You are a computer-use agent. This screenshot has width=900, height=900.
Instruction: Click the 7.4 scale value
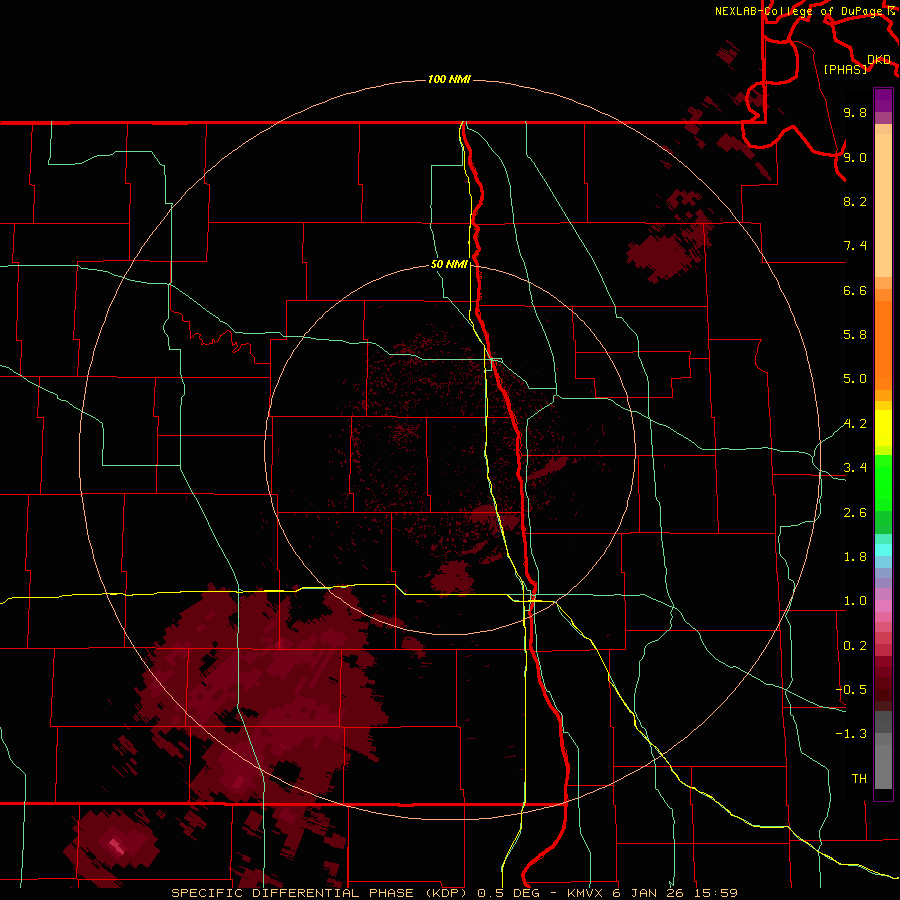click(x=855, y=246)
